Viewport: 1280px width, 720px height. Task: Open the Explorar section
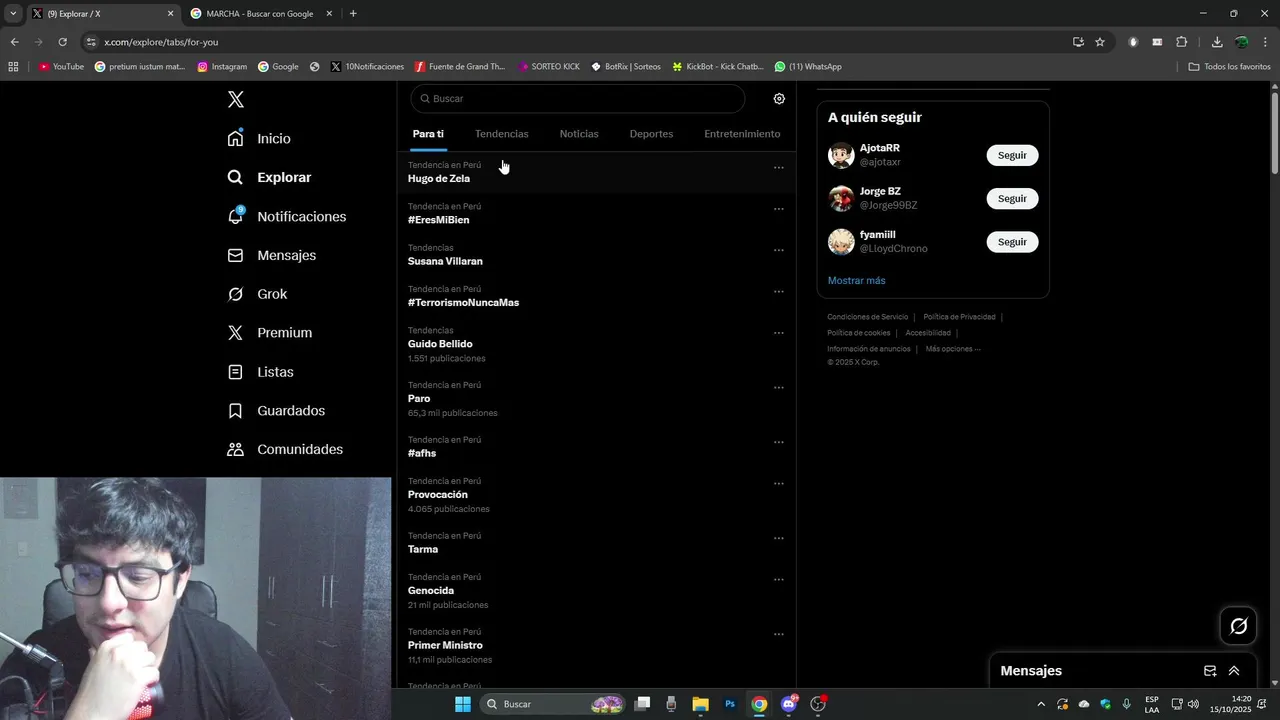click(x=269, y=177)
